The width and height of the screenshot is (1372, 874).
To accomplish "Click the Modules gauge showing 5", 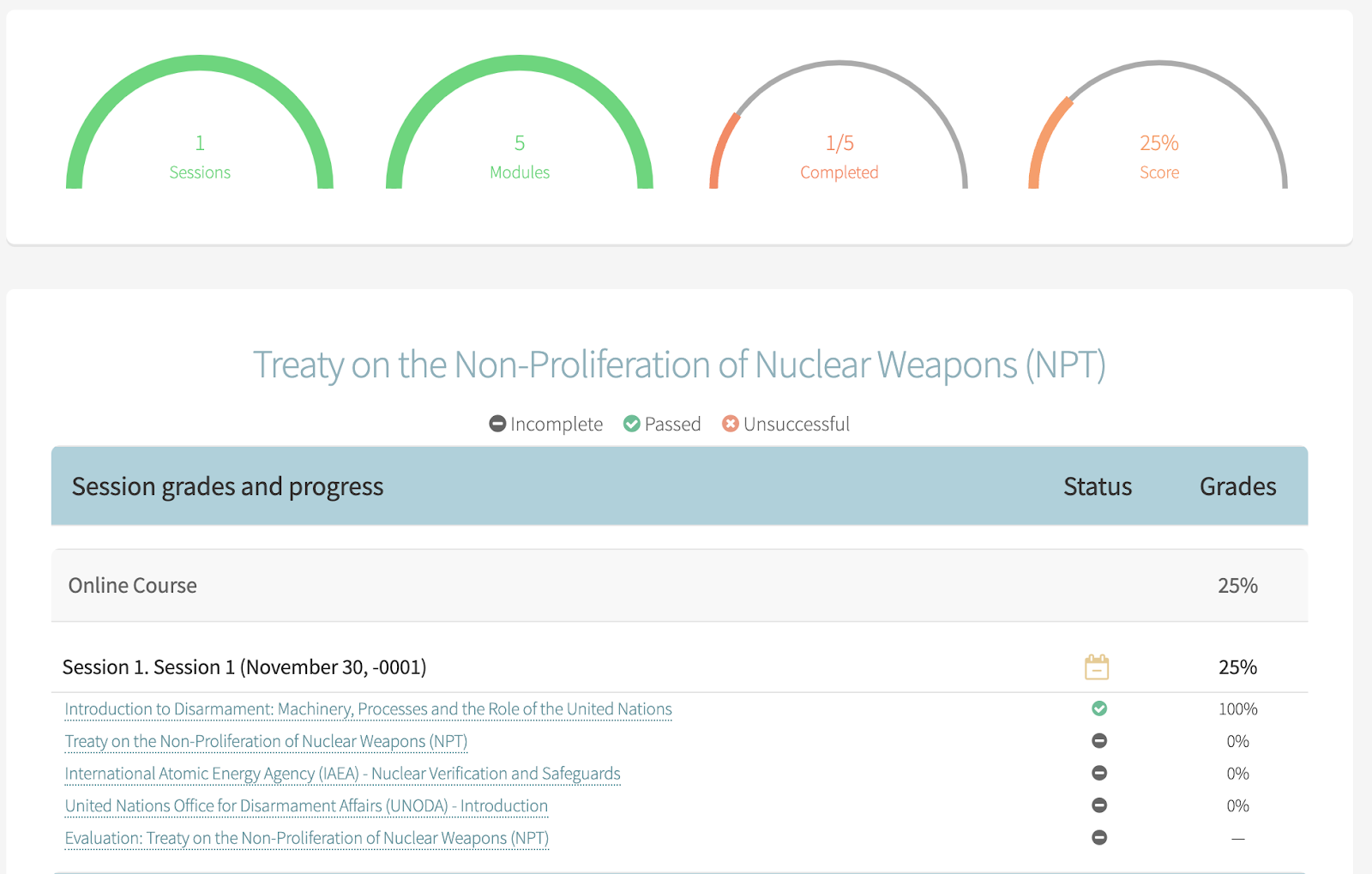I will 520,123.
